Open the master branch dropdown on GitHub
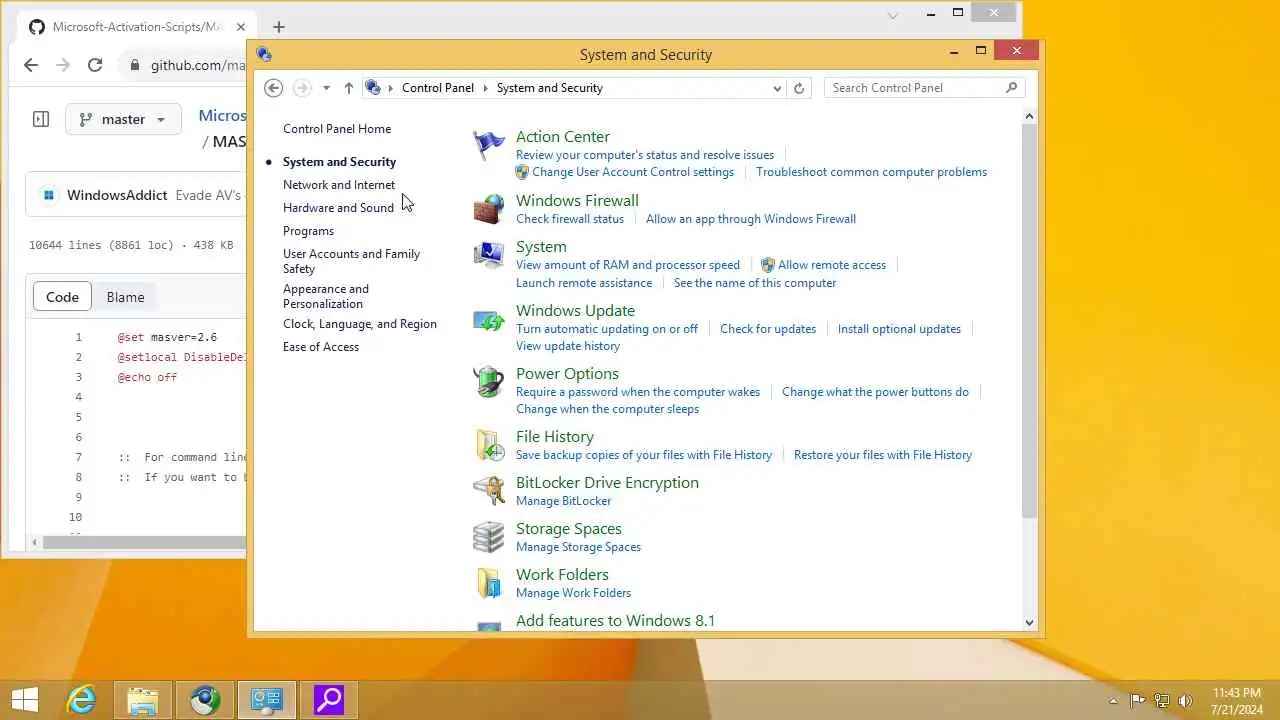The image size is (1280, 720). click(124, 119)
